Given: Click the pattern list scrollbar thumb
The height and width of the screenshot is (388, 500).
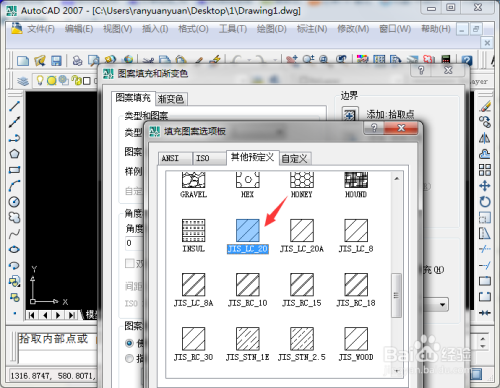Looking at the screenshot, I should (396, 295).
